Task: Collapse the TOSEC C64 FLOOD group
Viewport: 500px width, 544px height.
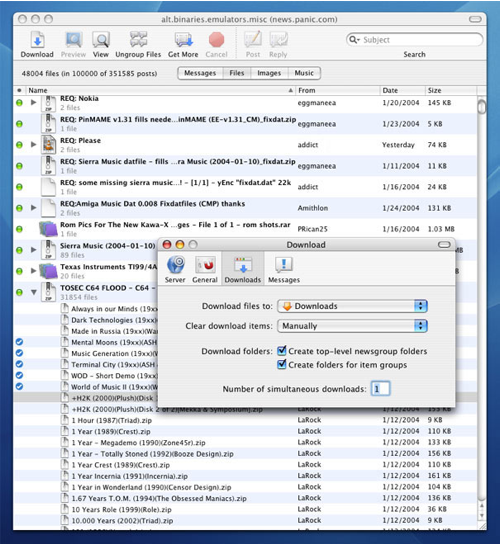Action: click(x=34, y=292)
